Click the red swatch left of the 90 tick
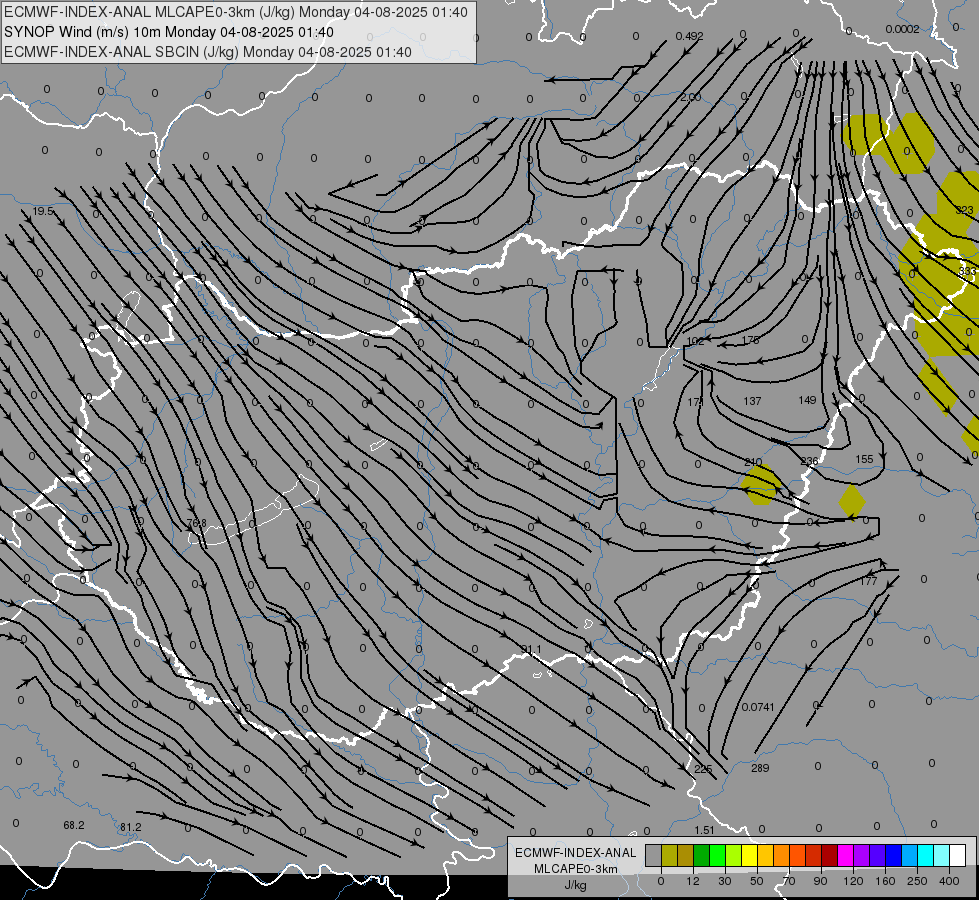979x900 pixels. (x=814, y=855)
